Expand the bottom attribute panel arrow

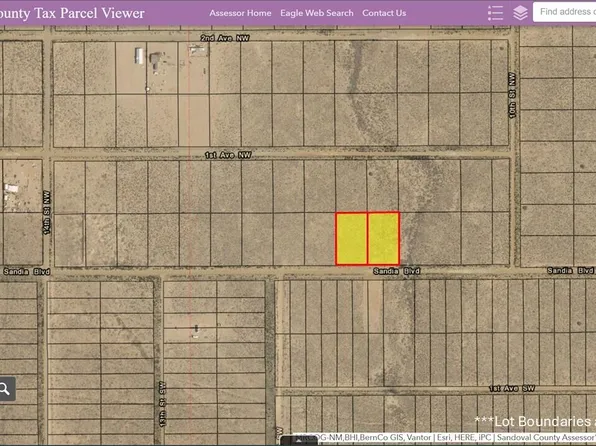299,441
